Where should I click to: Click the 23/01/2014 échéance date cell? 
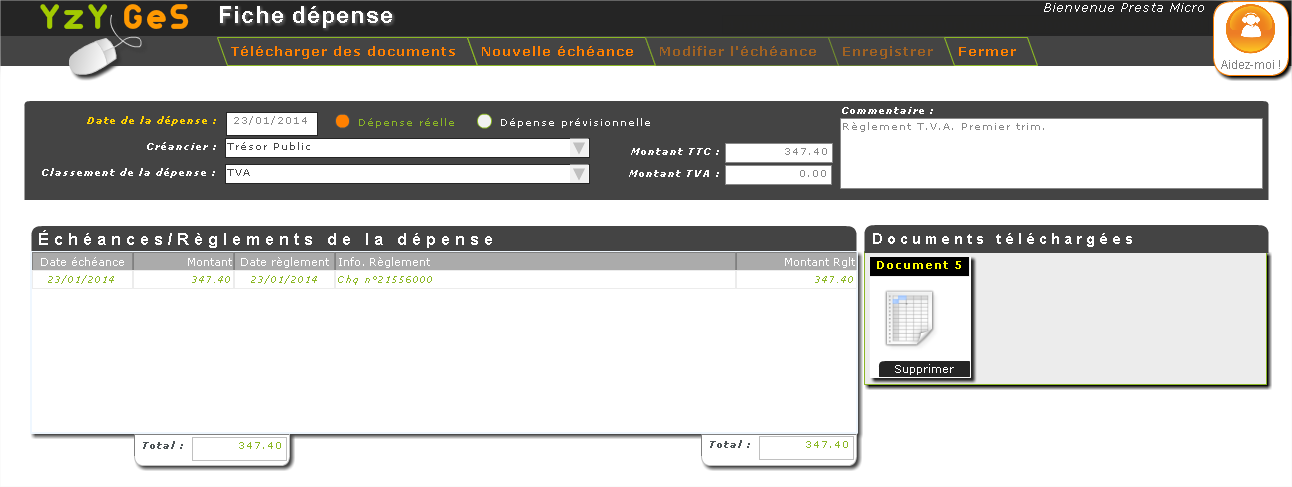tap(82, 280)
